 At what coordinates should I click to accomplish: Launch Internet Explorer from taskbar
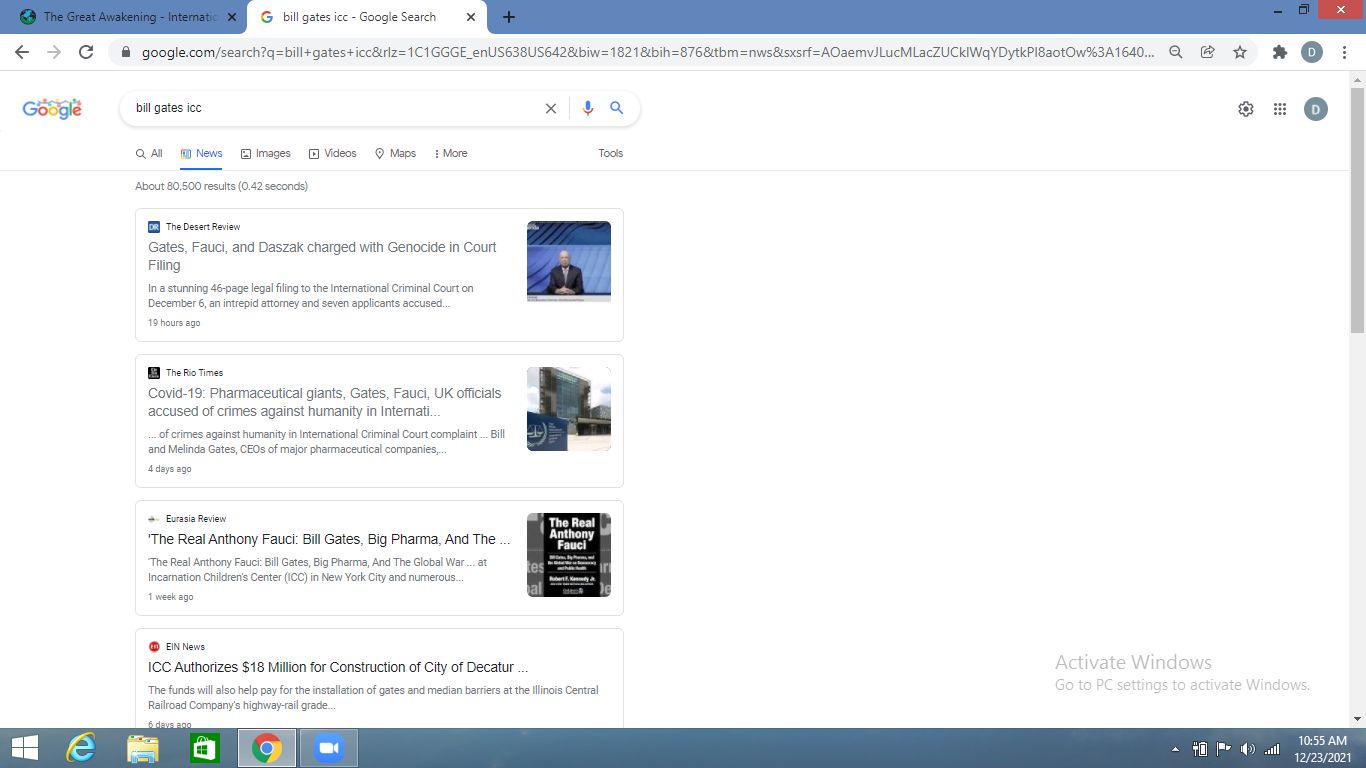[x=80, y=748]
